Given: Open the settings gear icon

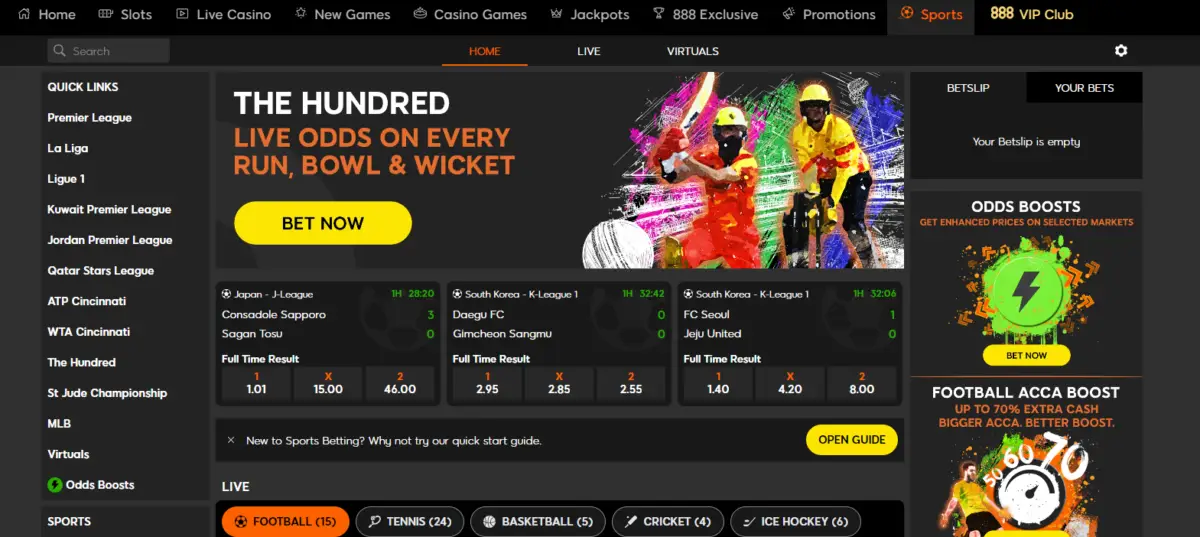Looking at the screenshot, I should pos(1121,51).
